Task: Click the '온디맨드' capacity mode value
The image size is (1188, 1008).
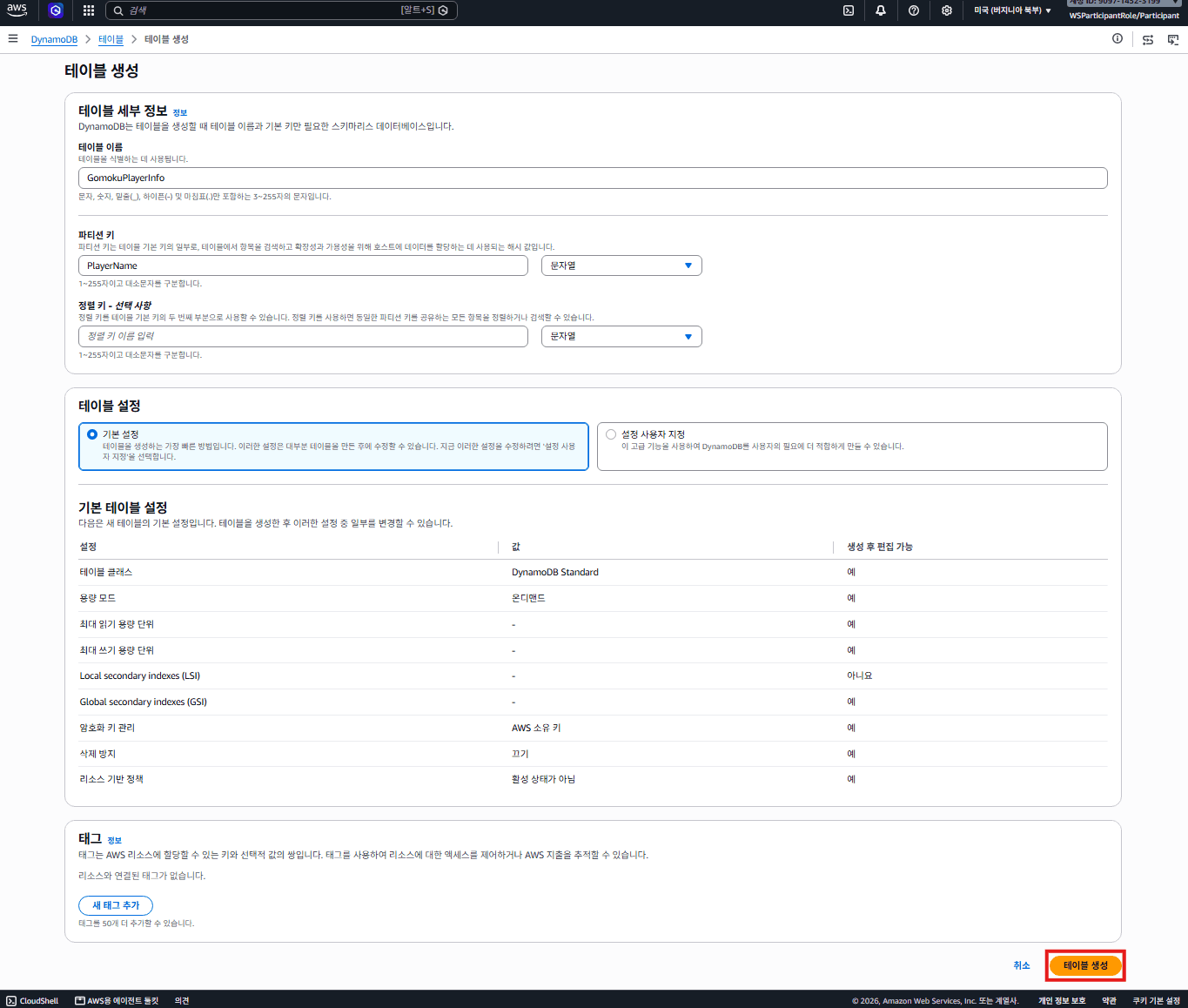Action: coord(528,598)
